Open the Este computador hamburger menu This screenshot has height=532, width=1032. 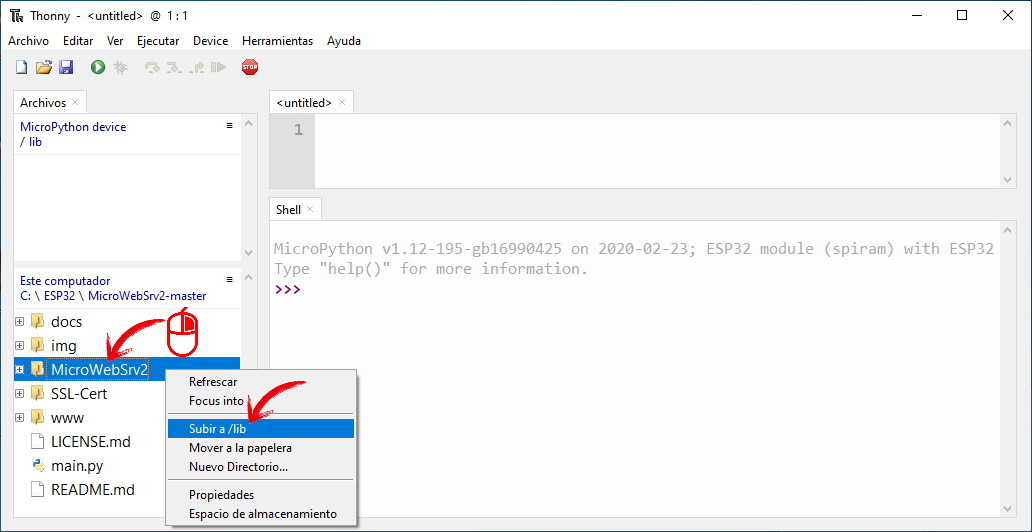pyautogui.click(x=230, y=279)
